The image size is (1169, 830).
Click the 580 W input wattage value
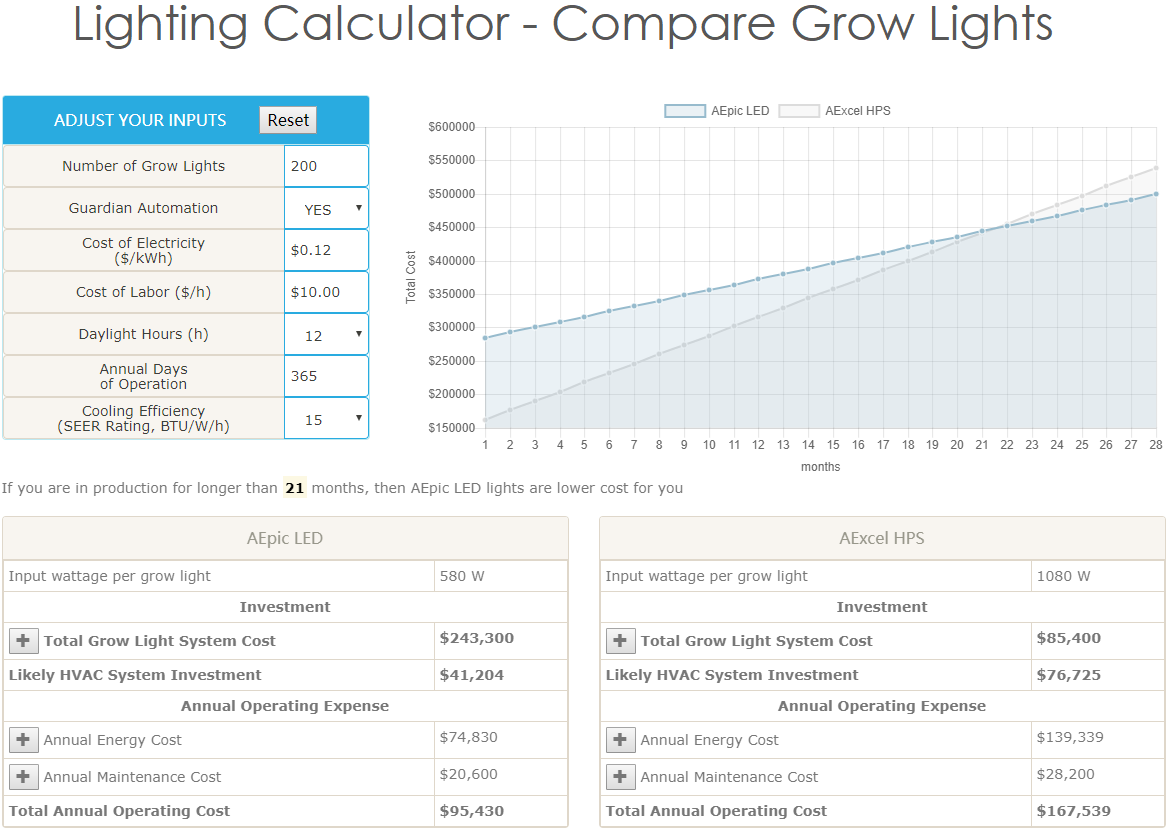461,576
